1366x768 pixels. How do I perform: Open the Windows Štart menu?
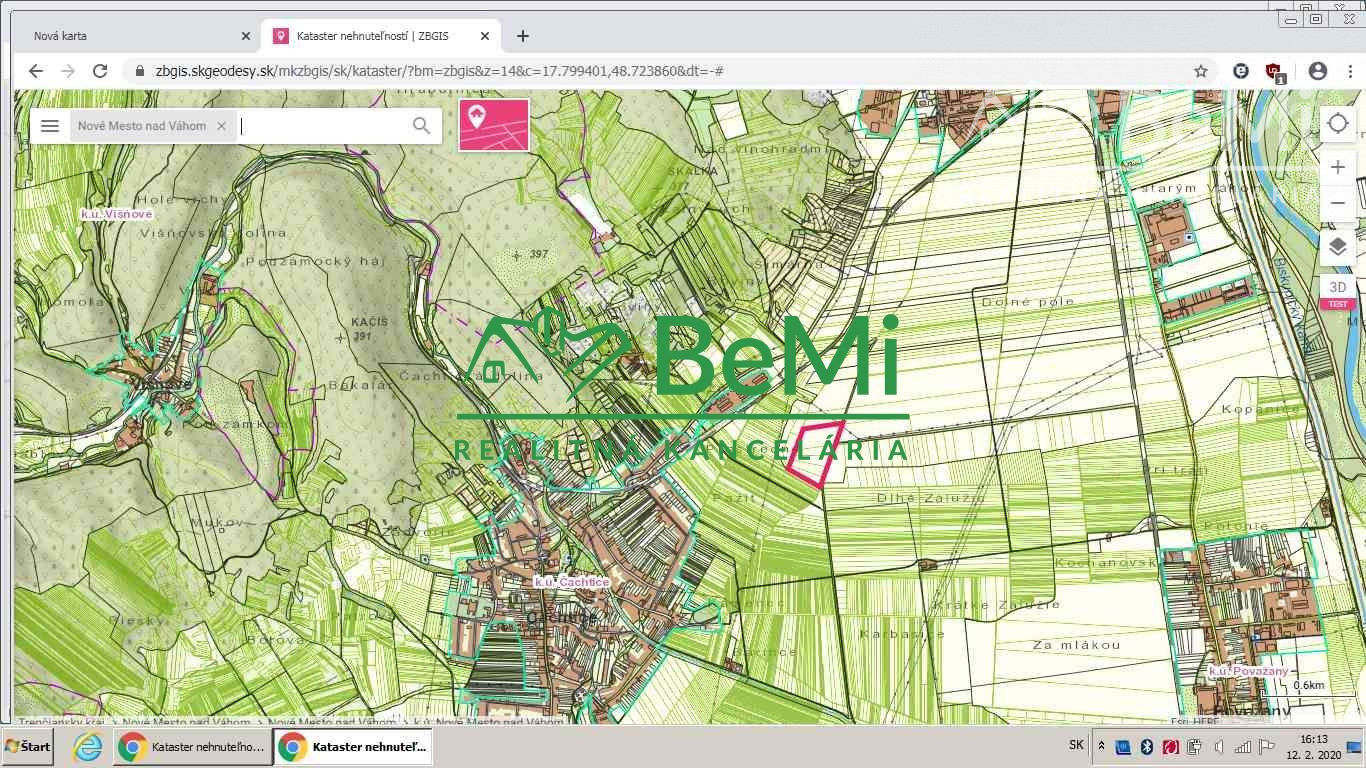(28, 747)
